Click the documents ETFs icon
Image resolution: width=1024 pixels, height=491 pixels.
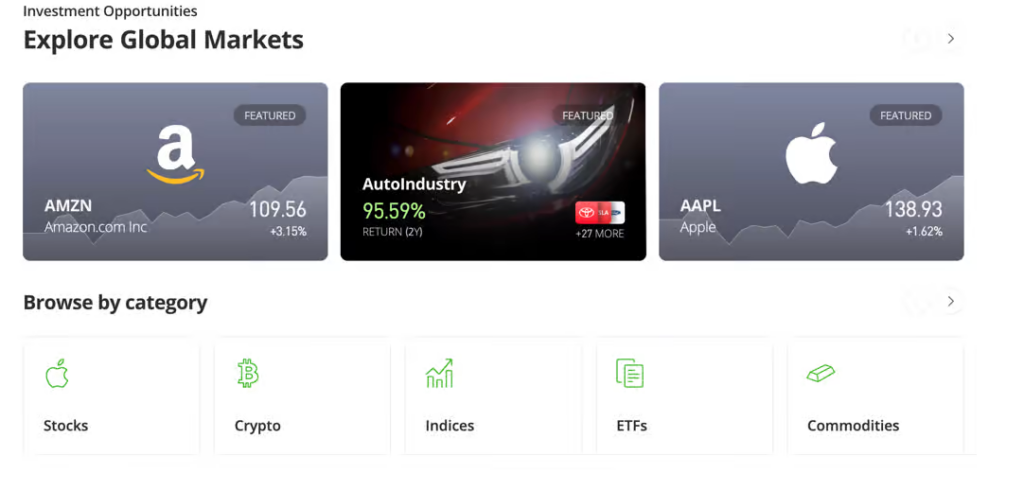(x=630, y=374)
